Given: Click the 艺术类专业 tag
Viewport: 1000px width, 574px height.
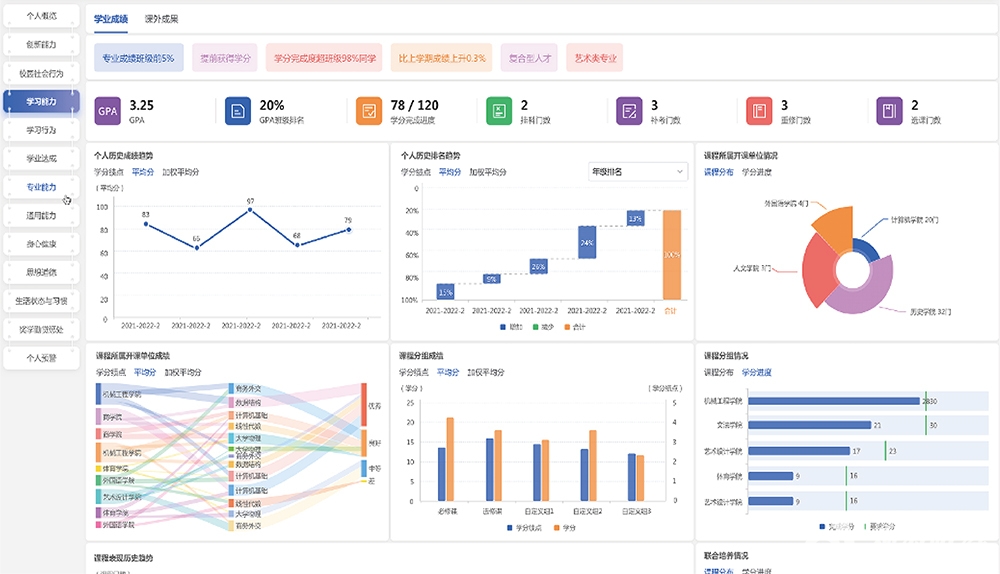Looking at the screenshot, I should (x=595, y=58).
